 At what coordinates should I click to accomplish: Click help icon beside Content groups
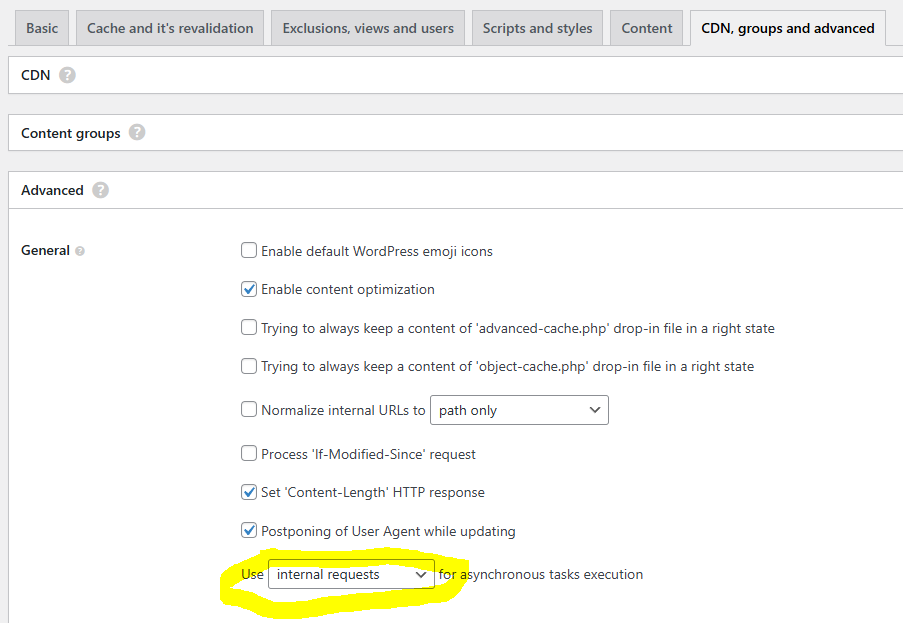pyautogui.click(x=137, y=132)
